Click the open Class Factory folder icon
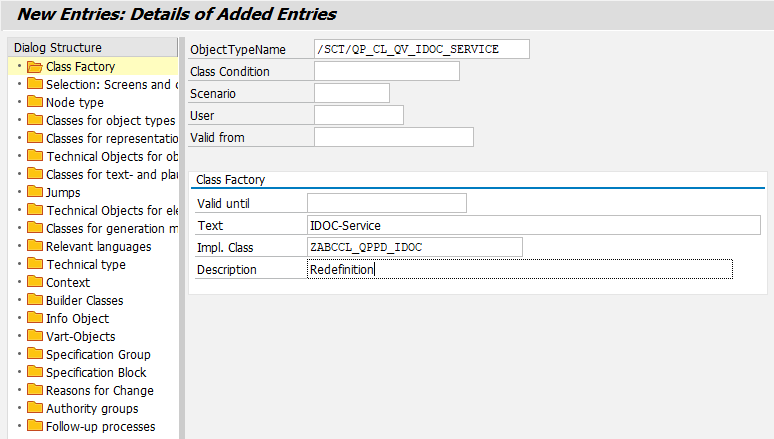 click(x=35, y=67)
